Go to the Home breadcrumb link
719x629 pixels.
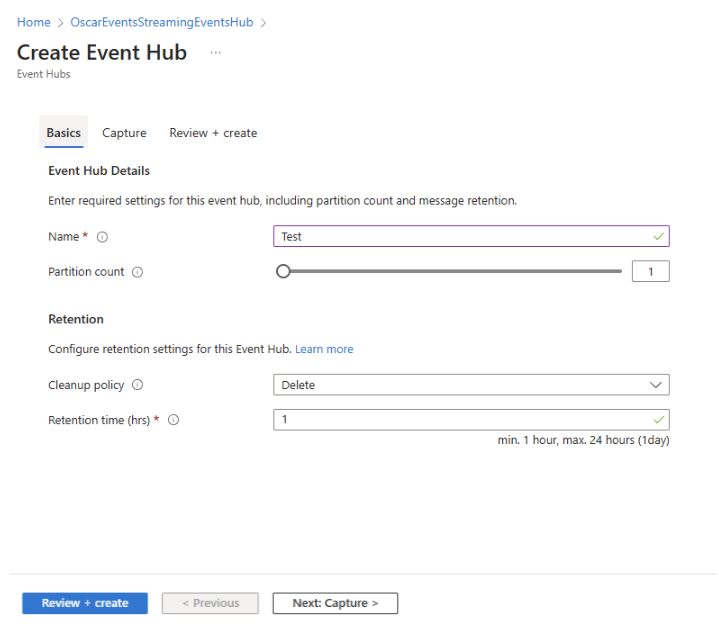point(33,22)
